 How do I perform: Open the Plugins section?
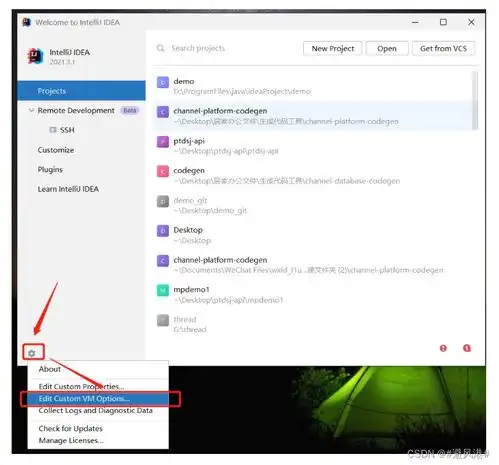click(50, 170)
